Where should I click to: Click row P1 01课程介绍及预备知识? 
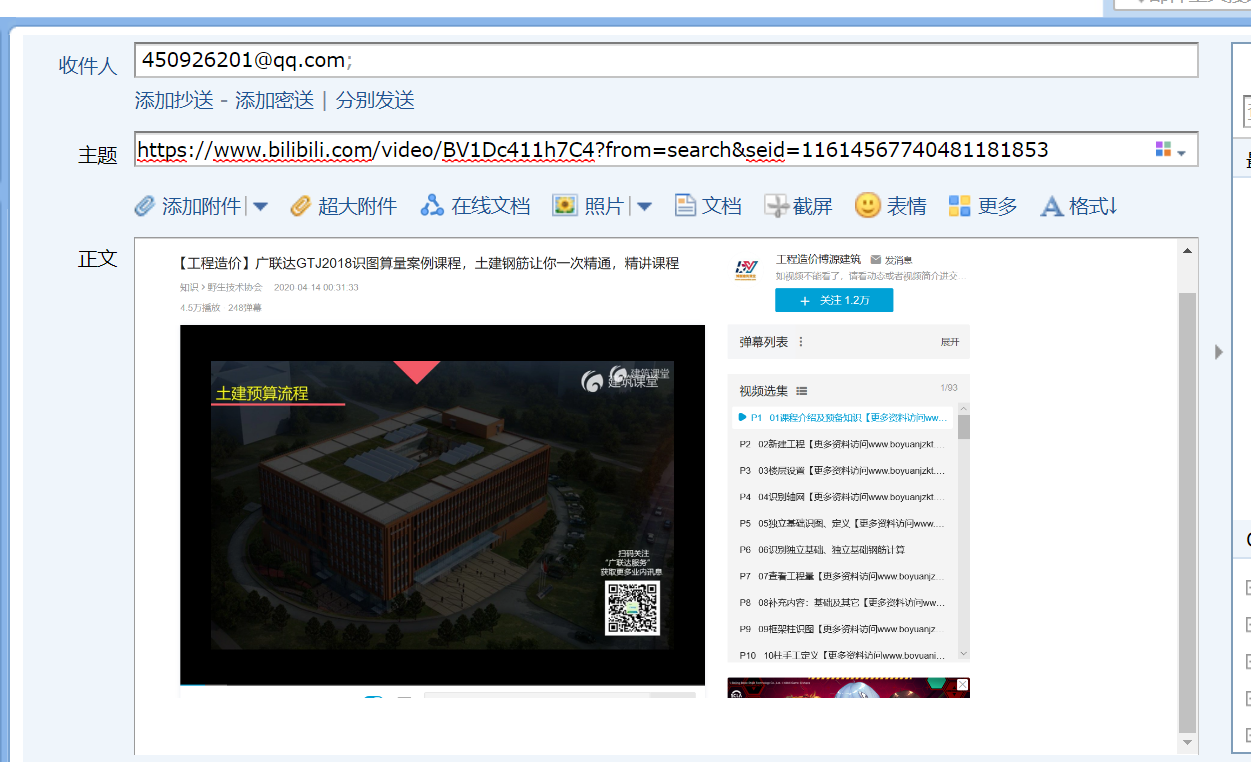tap(843, 417)
